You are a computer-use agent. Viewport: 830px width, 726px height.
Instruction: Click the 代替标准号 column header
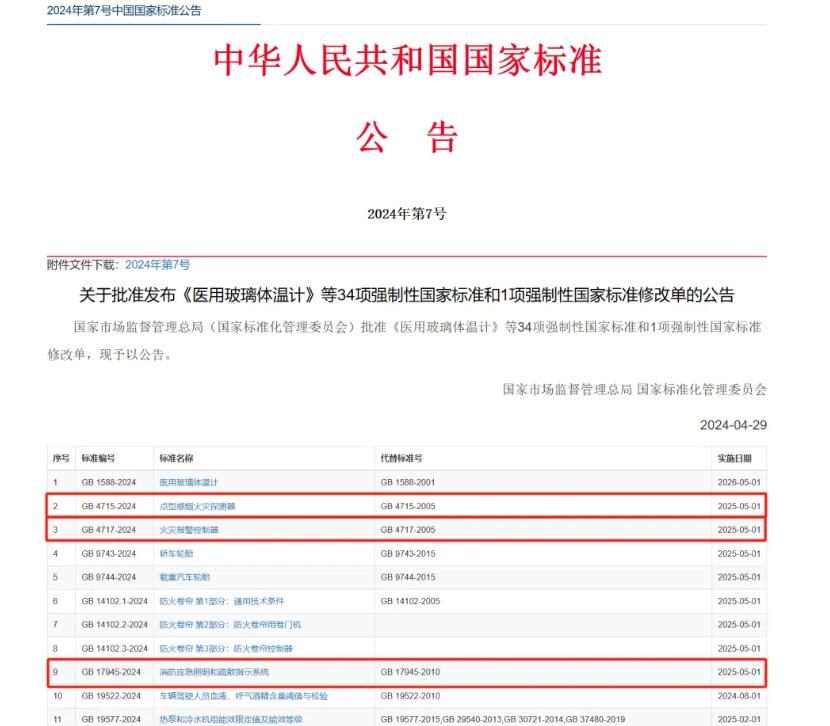(401, 458)
